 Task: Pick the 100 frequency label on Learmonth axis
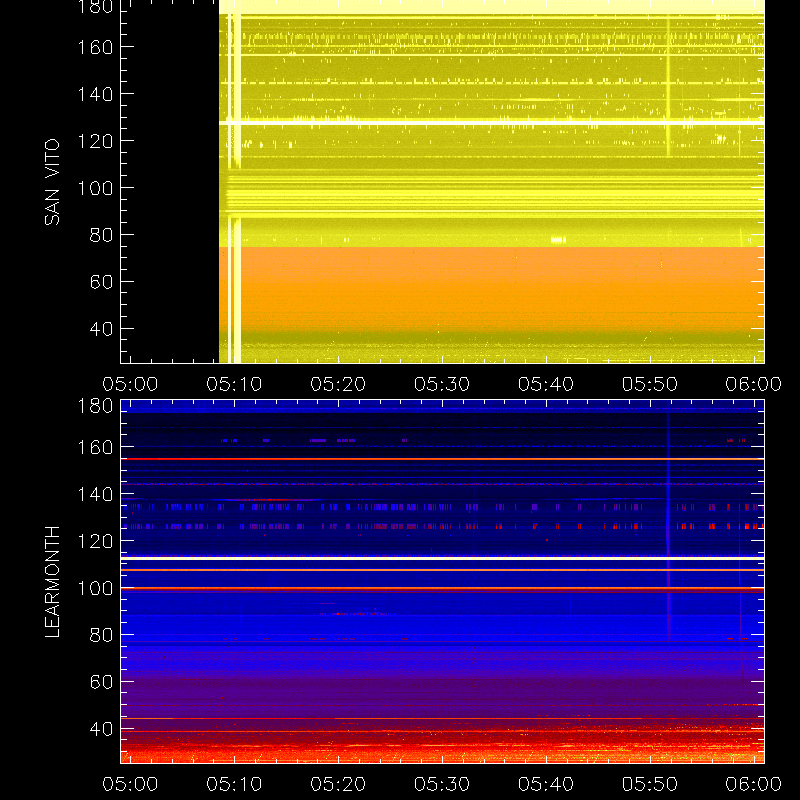coord(95,588)
